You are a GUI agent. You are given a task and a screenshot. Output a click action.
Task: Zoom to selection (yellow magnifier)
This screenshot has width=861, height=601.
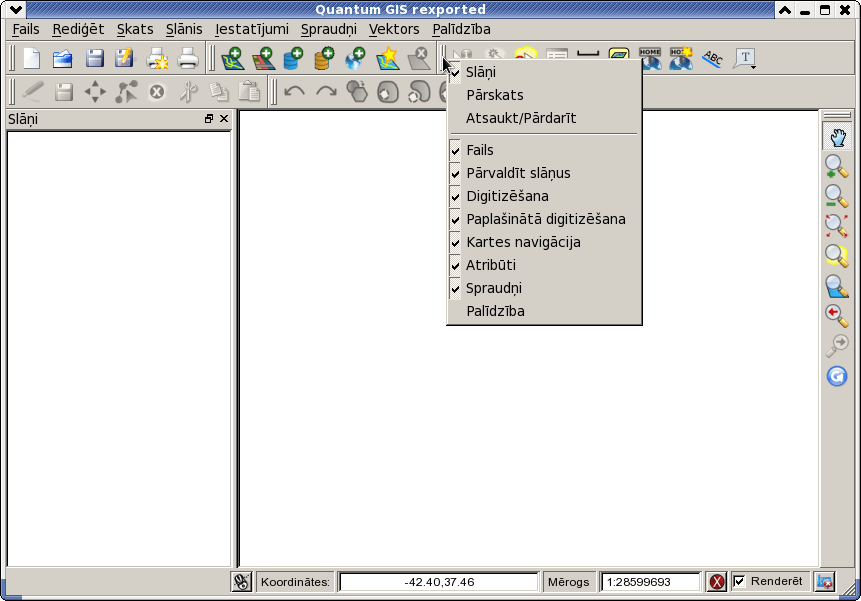837,255
